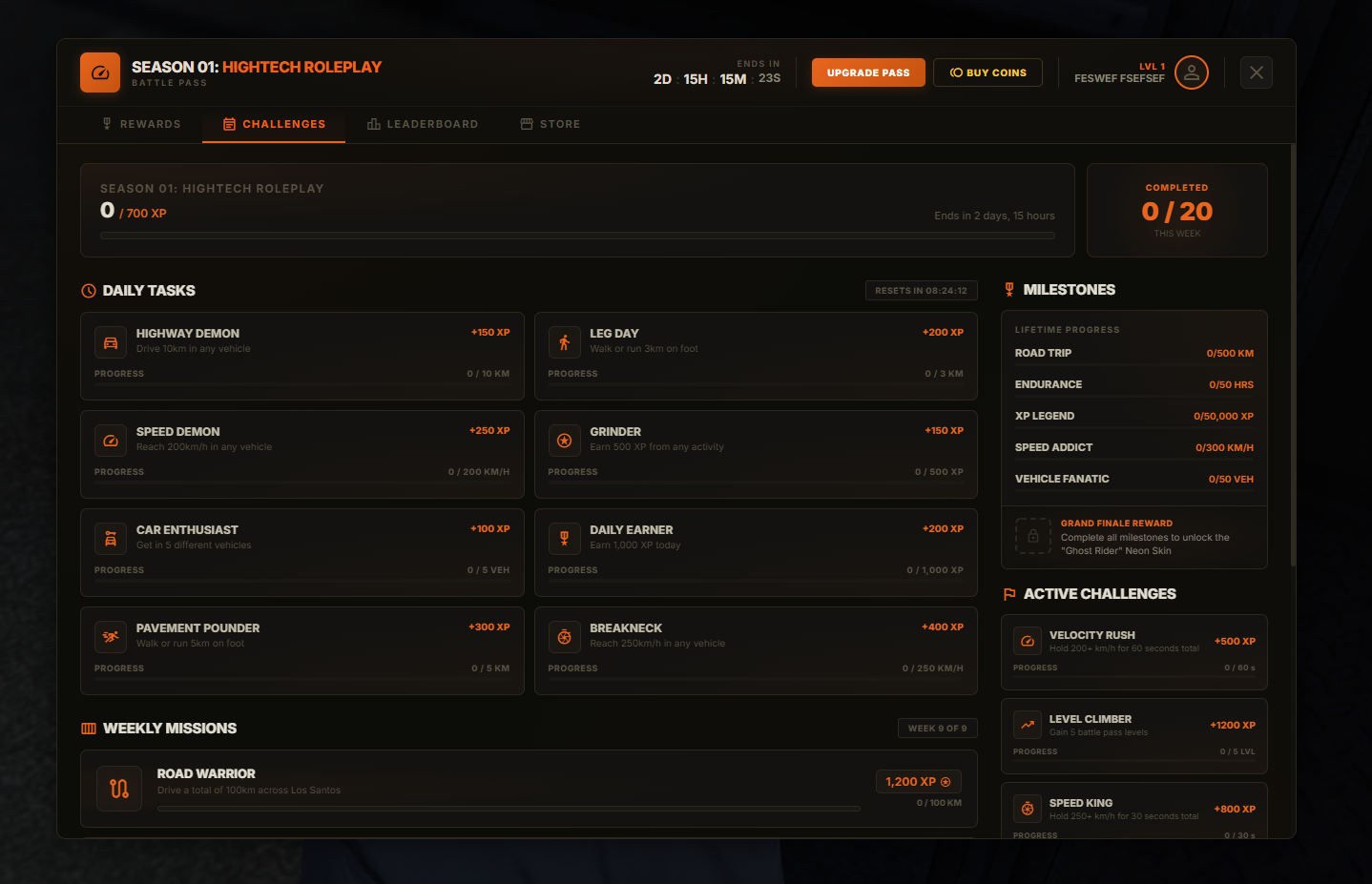
Task: Click the Grinder star icon
Action: point(564,441)
